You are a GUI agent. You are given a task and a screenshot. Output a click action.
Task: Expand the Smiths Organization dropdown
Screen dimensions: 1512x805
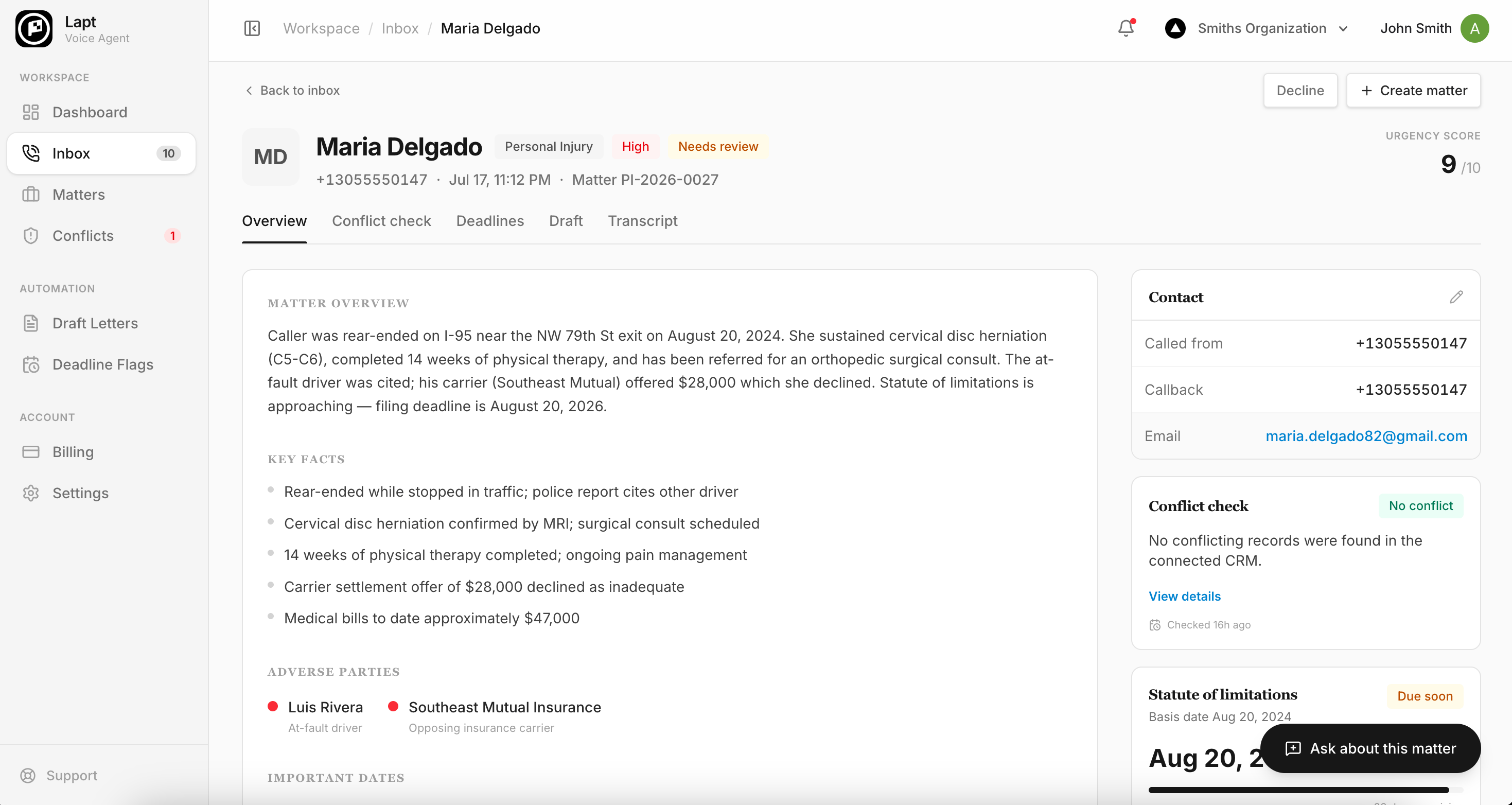coord(1343,29)
